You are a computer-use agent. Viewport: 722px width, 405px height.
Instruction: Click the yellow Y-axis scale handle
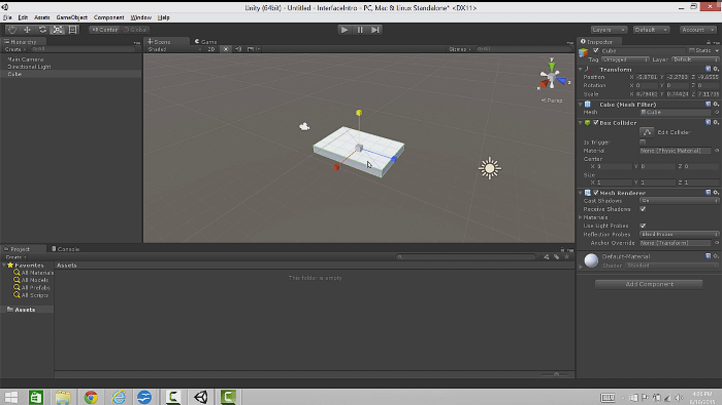pos(359,113)
